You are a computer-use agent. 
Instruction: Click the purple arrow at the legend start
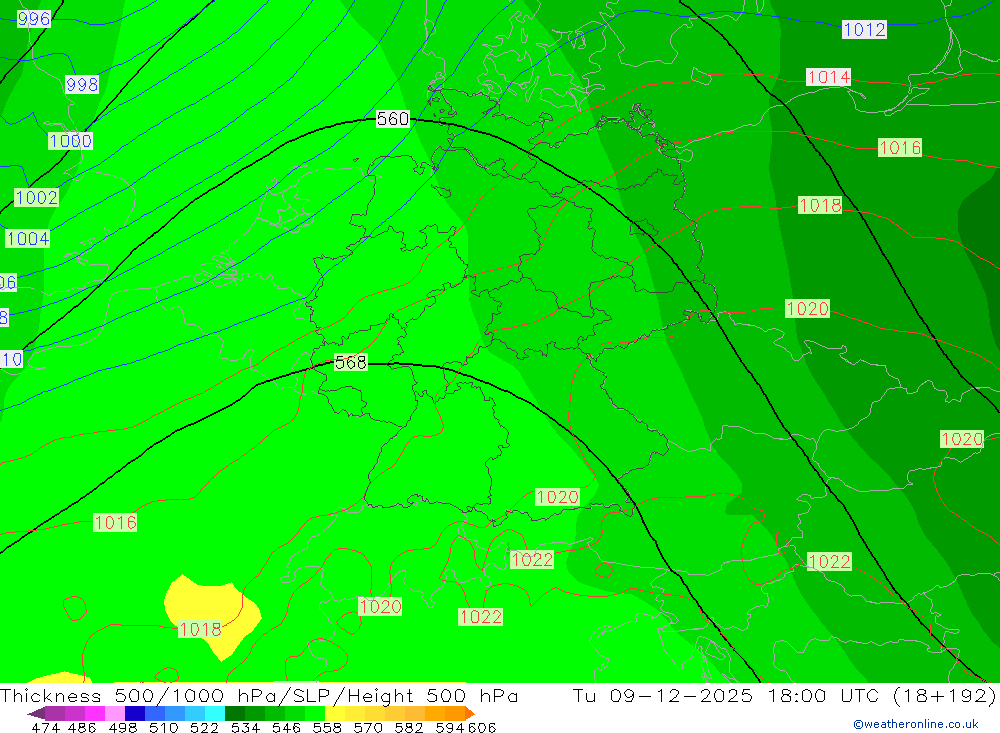click(x=36, y=713)
